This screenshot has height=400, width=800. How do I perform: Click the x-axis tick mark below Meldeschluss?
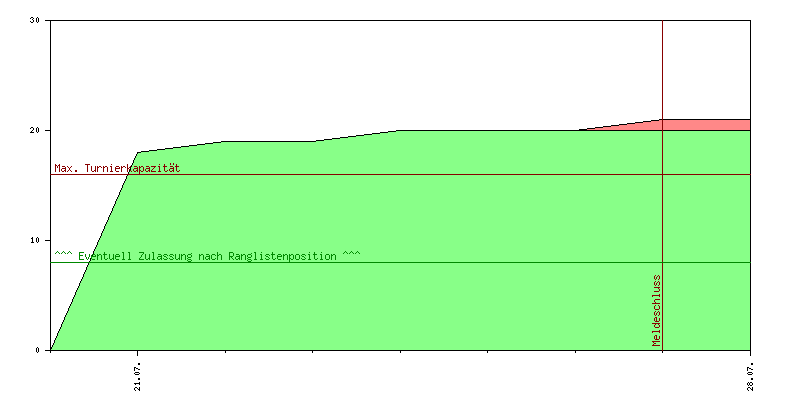[662, 352]
